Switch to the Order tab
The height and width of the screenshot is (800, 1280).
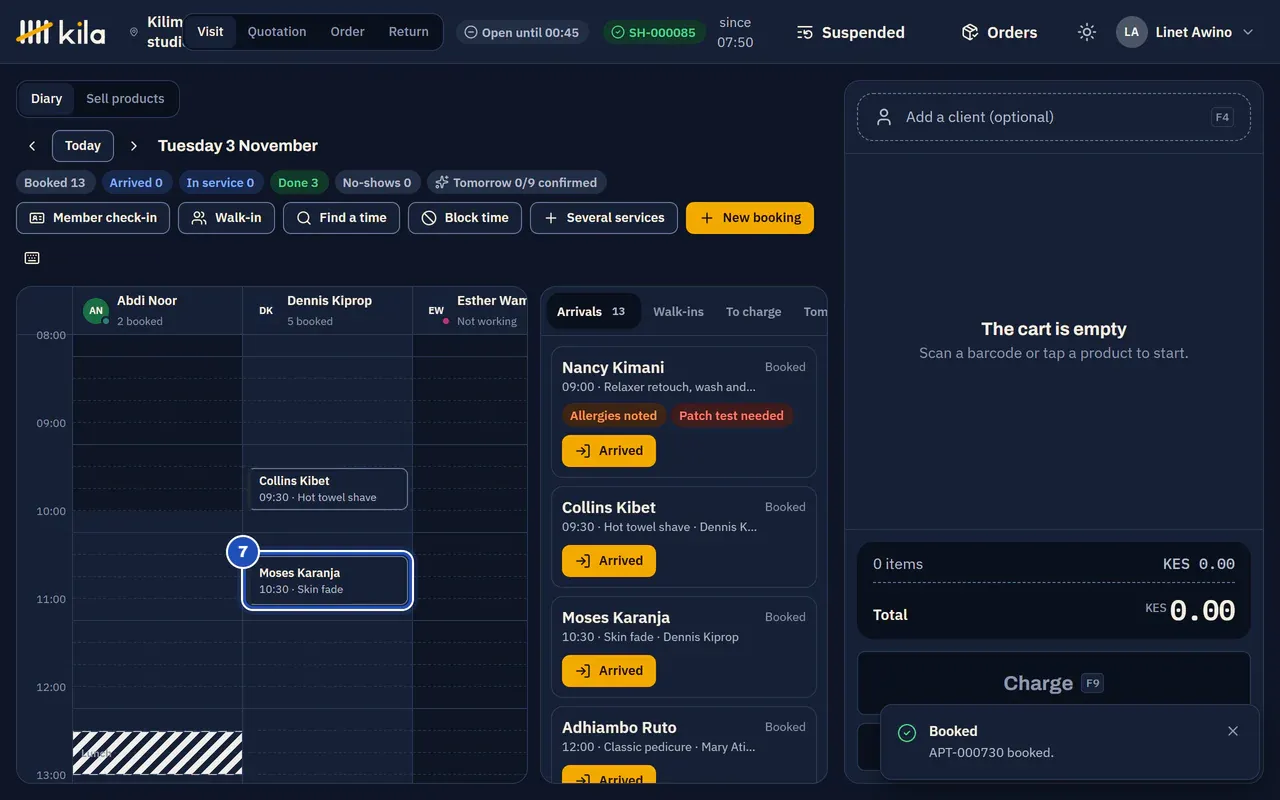[348, 32]
